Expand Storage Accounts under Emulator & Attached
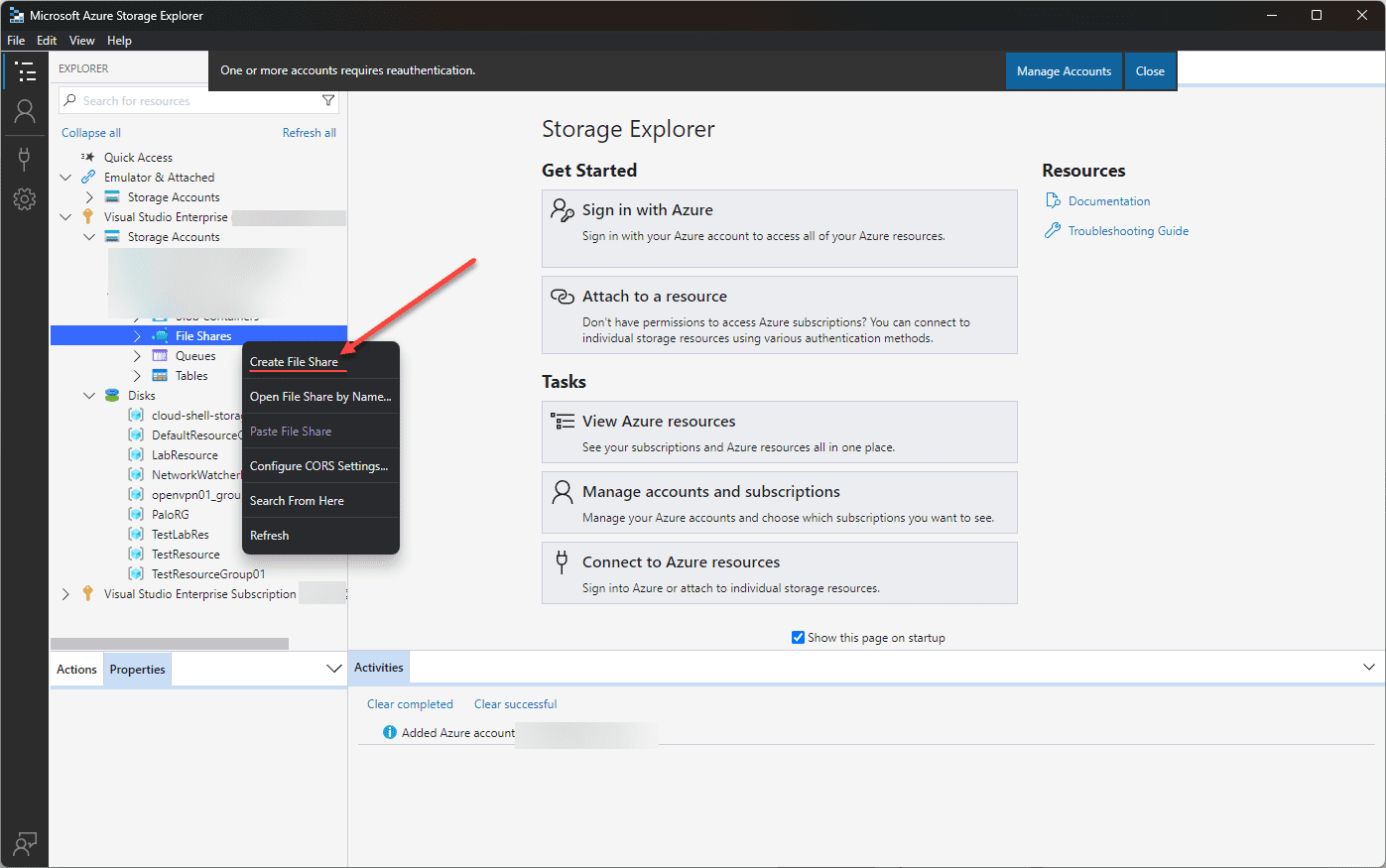 pyautogui.click(x=89, y=196)
